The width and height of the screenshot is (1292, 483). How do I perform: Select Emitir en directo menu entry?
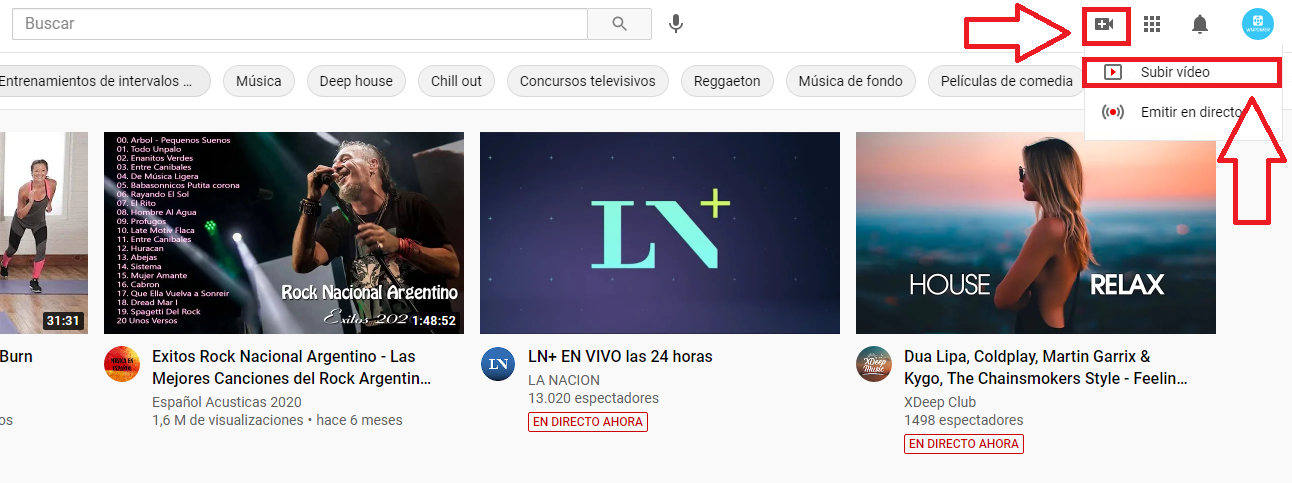pos(1182,112)
